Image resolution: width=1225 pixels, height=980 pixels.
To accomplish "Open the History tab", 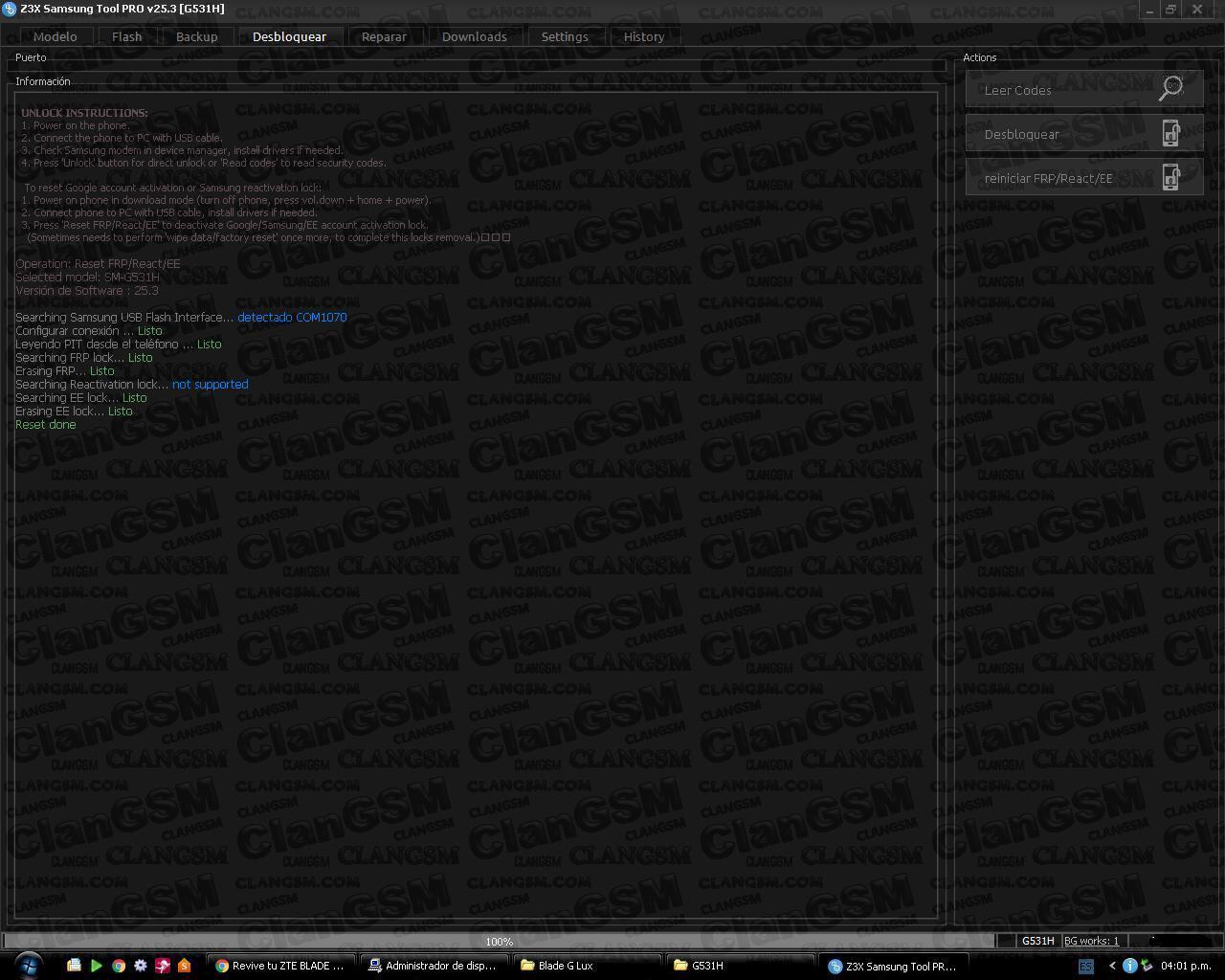I will [x=644, y=36].
